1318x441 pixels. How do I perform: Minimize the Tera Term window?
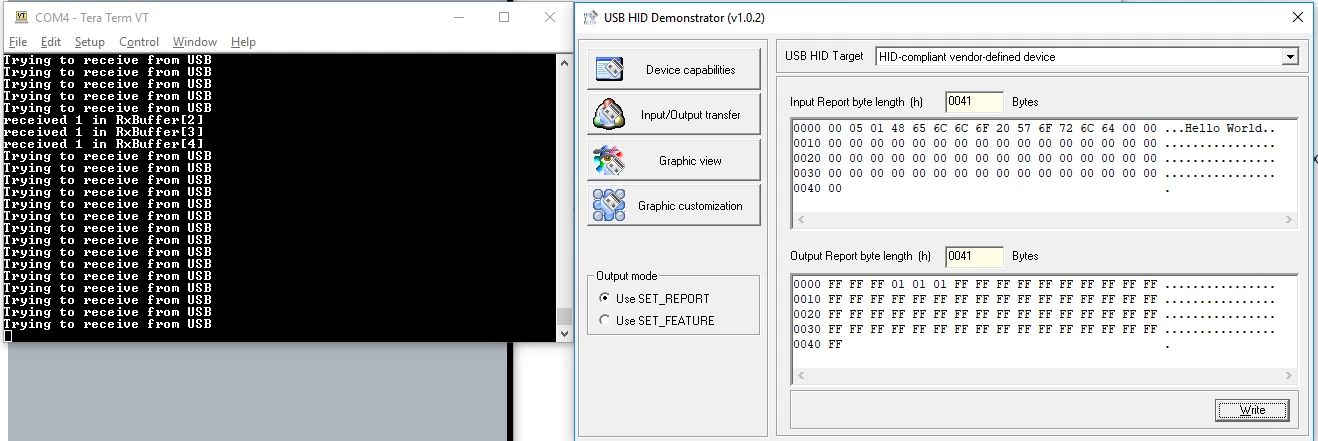[459, 17]
